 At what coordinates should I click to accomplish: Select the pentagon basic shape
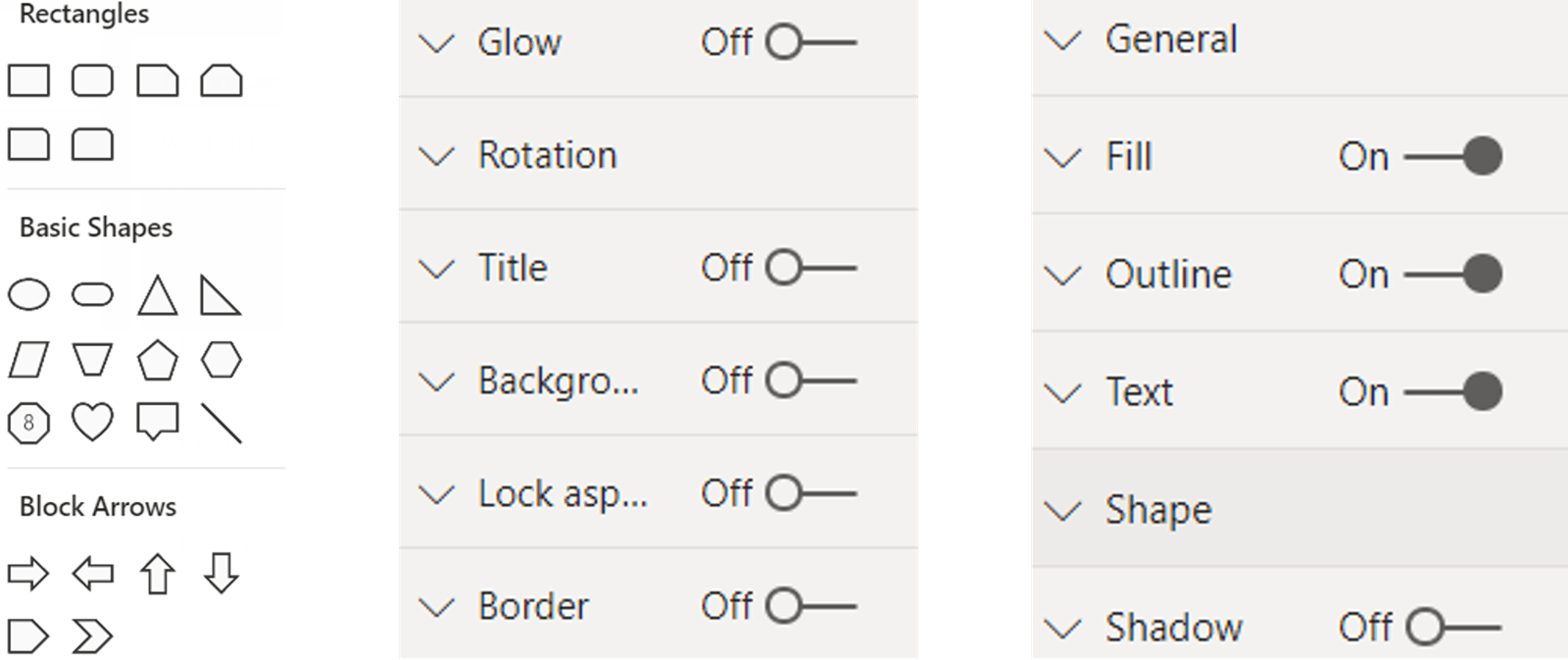(157, 360)
